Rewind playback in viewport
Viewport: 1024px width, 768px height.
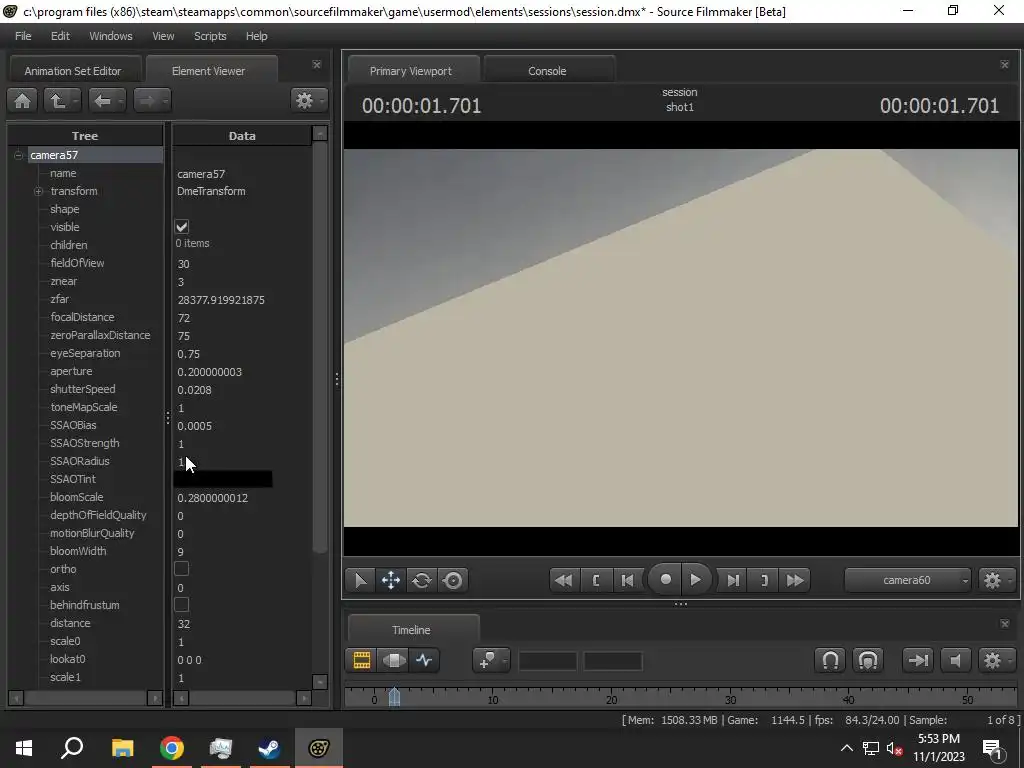(x=563, y=580)
